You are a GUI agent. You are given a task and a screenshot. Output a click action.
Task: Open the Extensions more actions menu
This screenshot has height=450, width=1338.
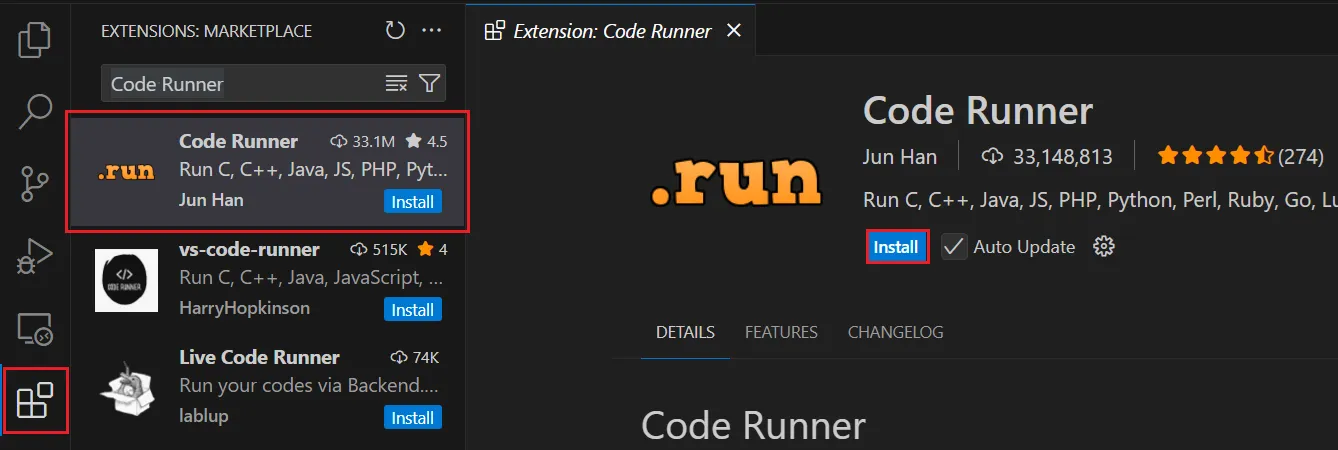click(431, 31)
